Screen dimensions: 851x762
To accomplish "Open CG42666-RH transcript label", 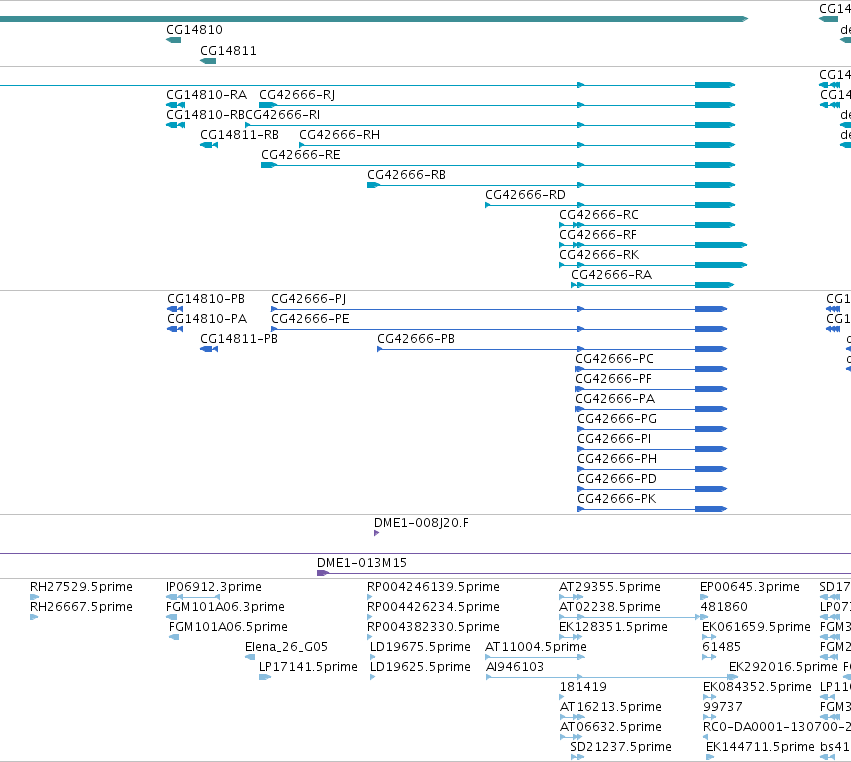I will tap(339, 135).
